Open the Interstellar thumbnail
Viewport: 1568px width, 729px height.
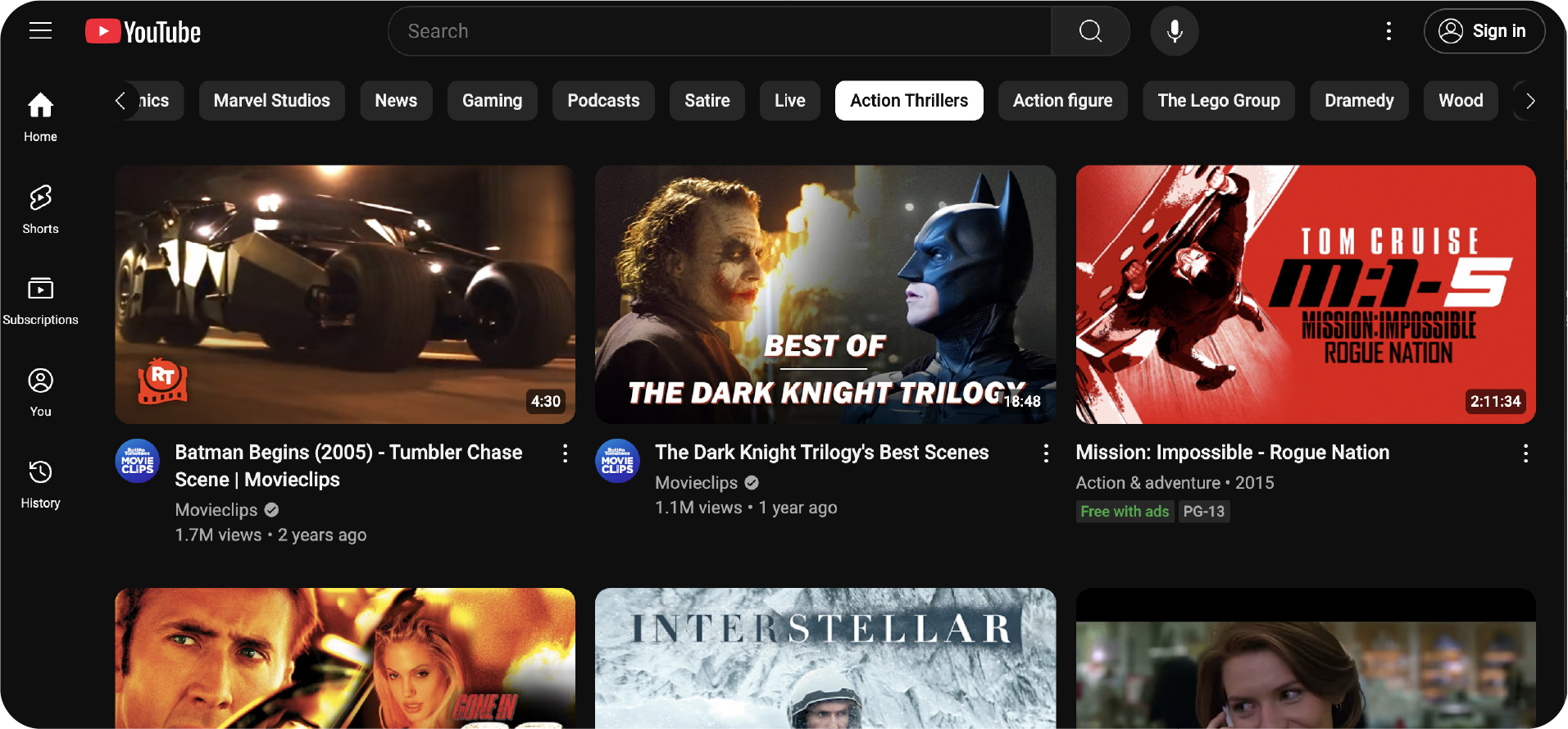pos(825,658)
